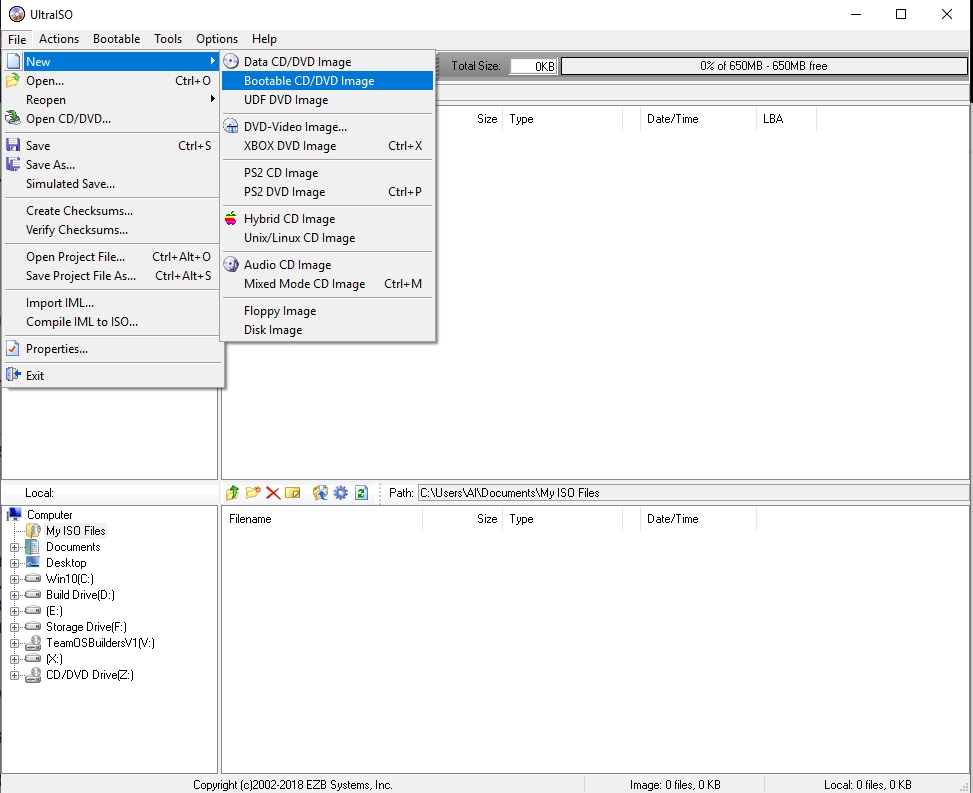
Task: Open the Help menu
Action: [x=264, y=38]
